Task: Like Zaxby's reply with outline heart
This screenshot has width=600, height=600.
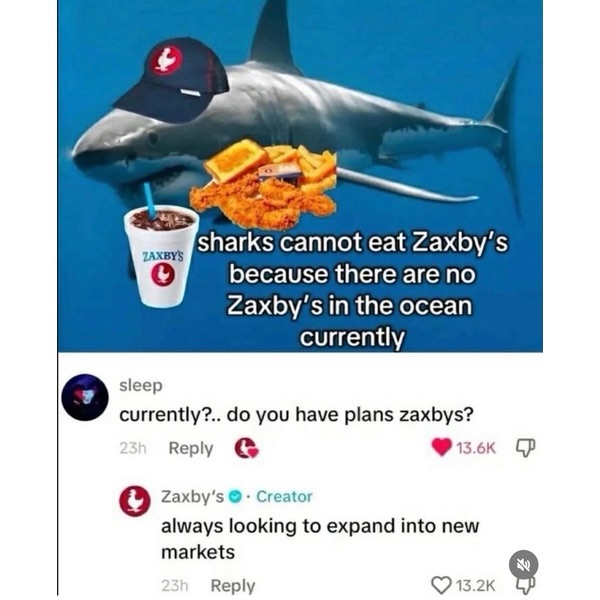Action: tap(441, 585)
